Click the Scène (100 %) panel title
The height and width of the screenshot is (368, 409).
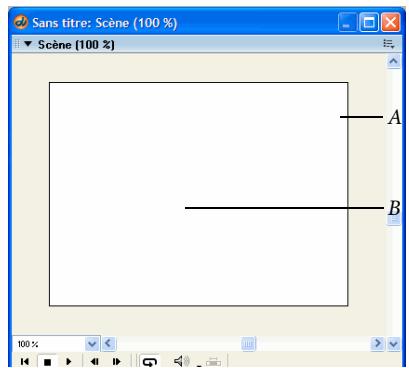coord(76,44)
